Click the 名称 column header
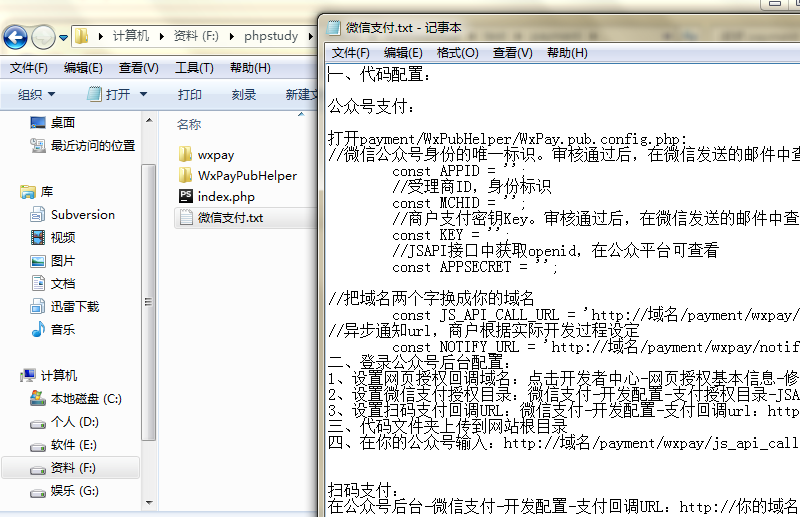This screenshot has height=517, width=800. [189, 124]
